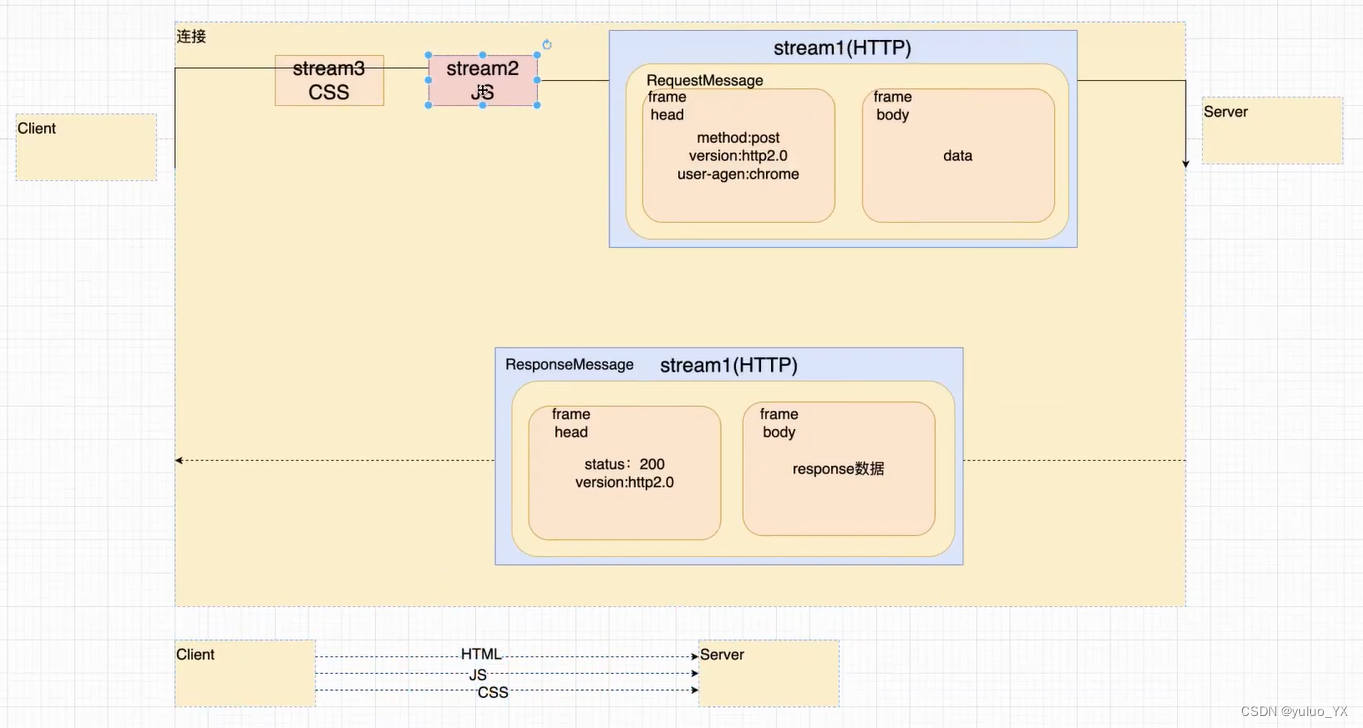Screen dimensions: 1363x728
Task: Click the solid arrowhead pointing down near Server
Action: point(1186,163)
